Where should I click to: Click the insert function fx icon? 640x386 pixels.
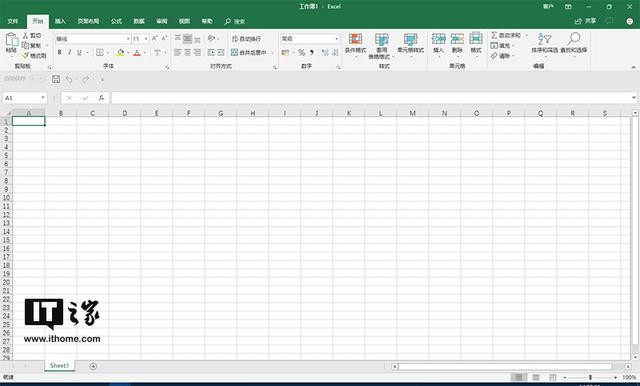click(101, 98)
